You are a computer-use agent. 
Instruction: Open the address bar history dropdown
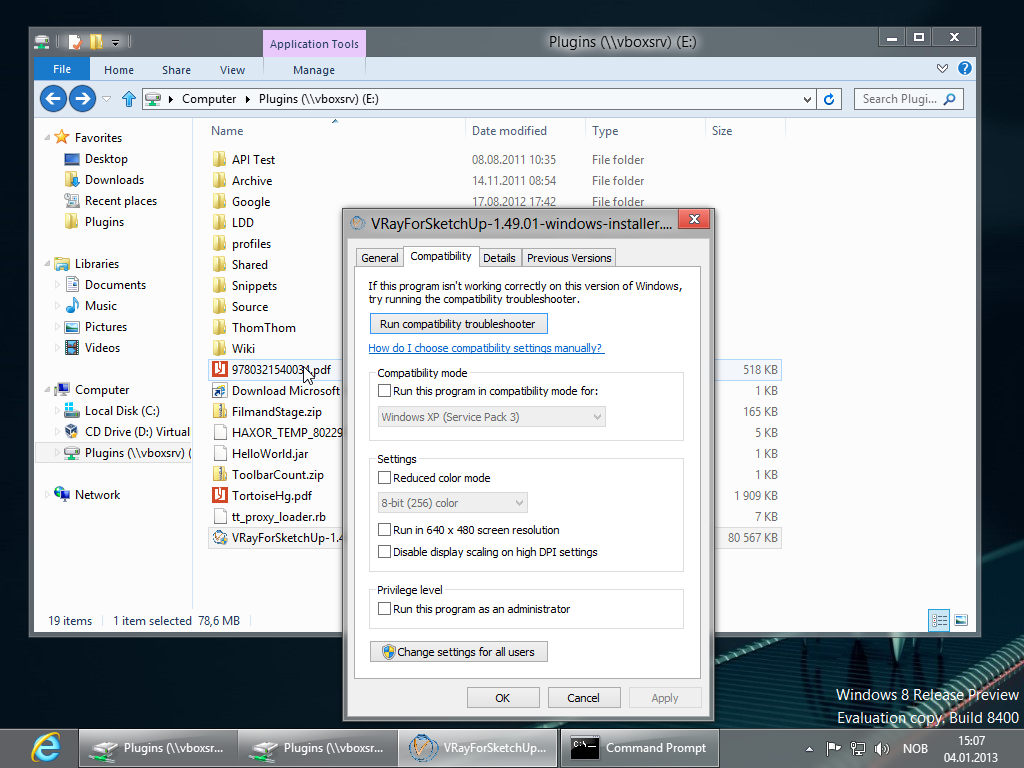point(807,99)
